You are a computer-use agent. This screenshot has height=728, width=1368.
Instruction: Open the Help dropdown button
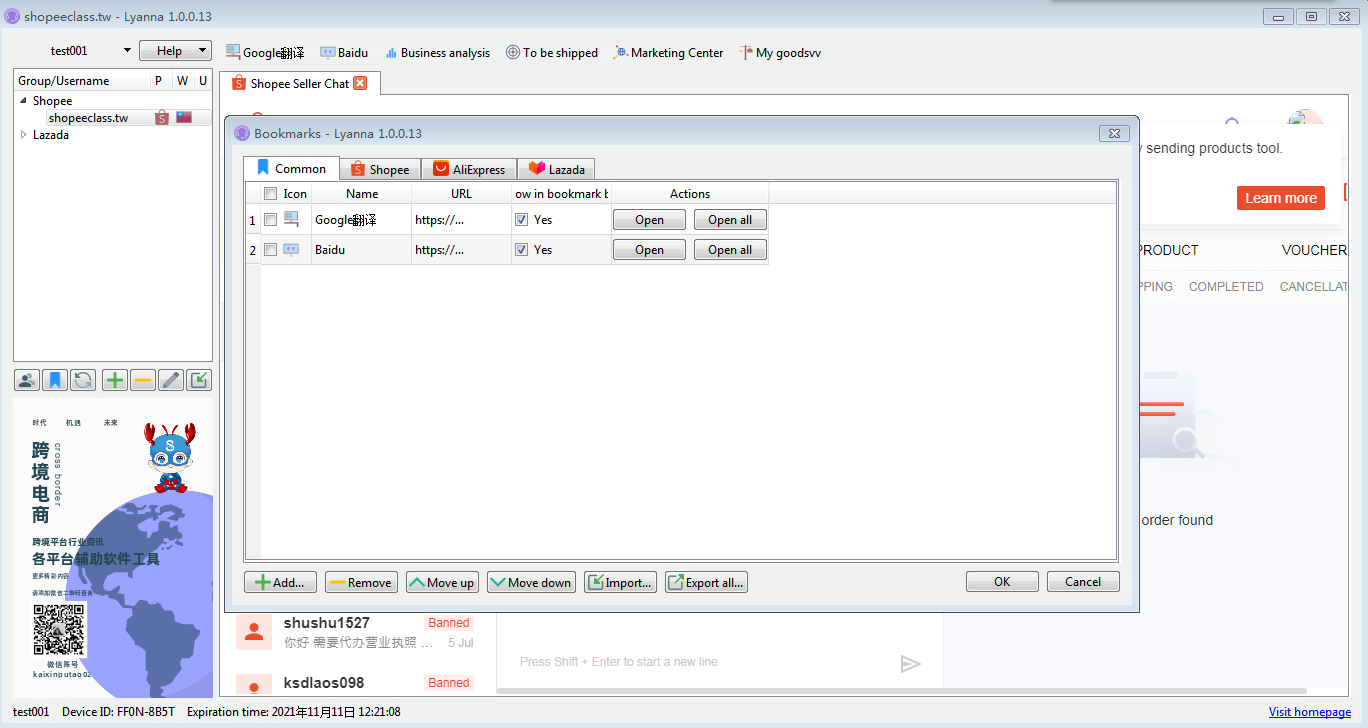[x=175, y=51]
